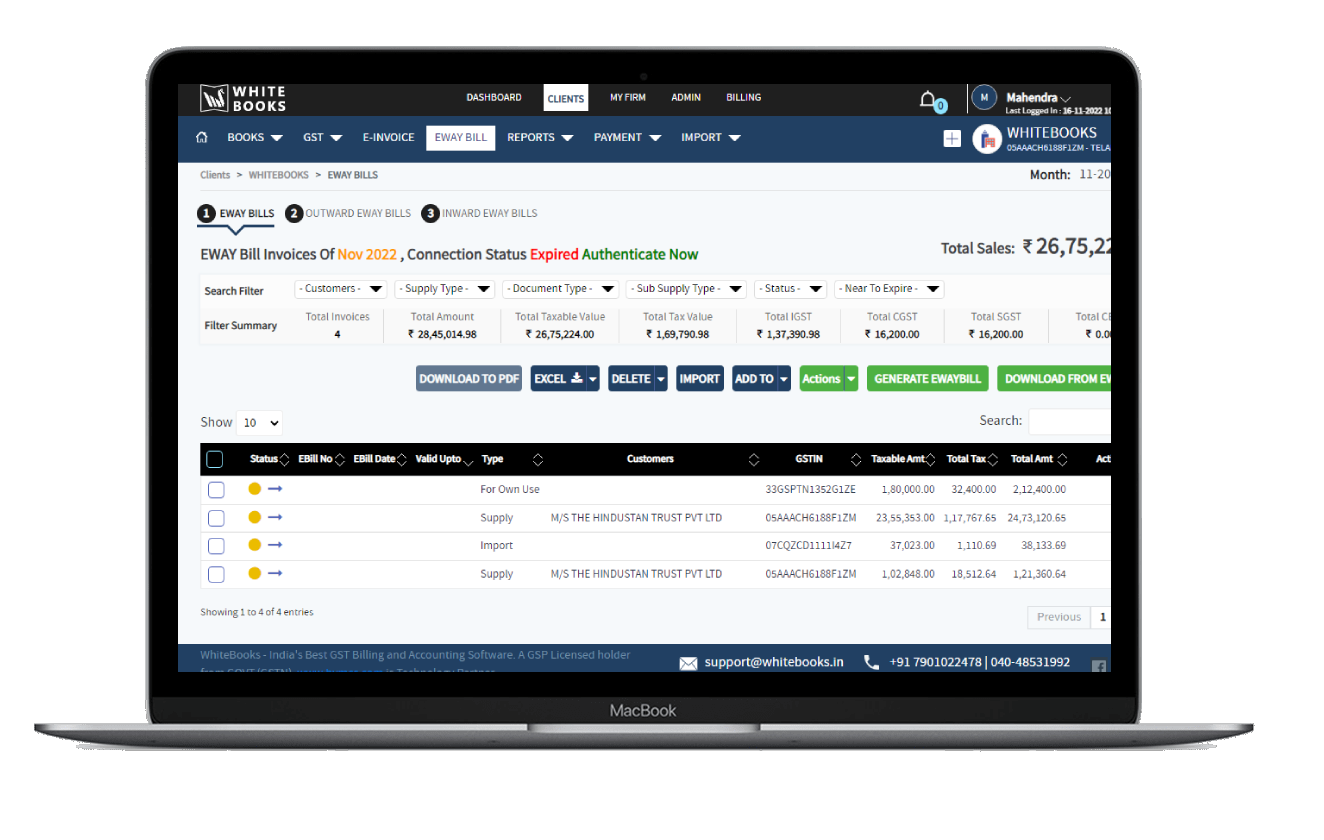The width and height of the screenshot is (1324, 840).
Task: Click the Generate Ewaybill button
Action: [927, 379]
